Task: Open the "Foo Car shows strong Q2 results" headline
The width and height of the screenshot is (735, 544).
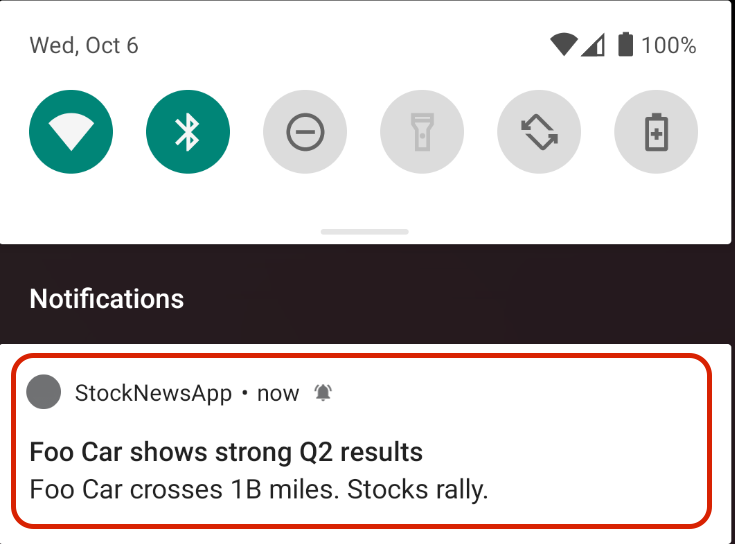Action: [226, 452]
